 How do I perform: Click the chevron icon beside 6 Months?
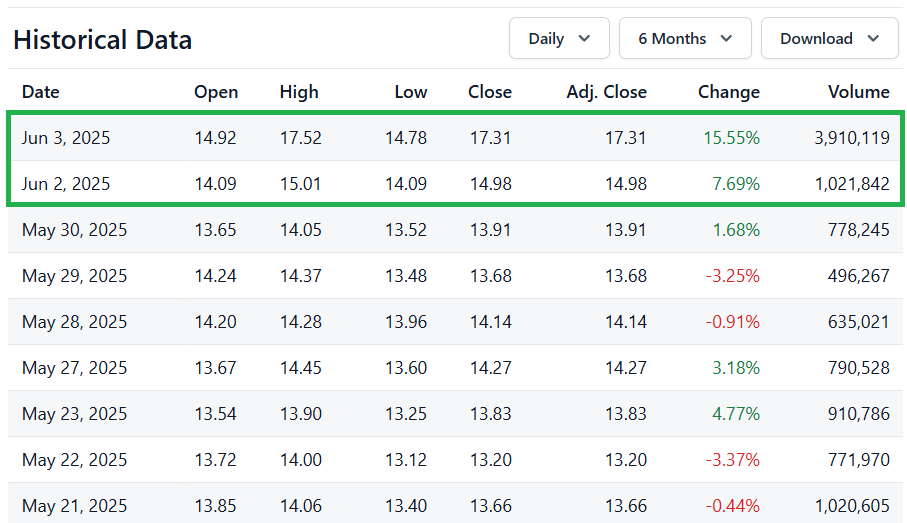727,39
